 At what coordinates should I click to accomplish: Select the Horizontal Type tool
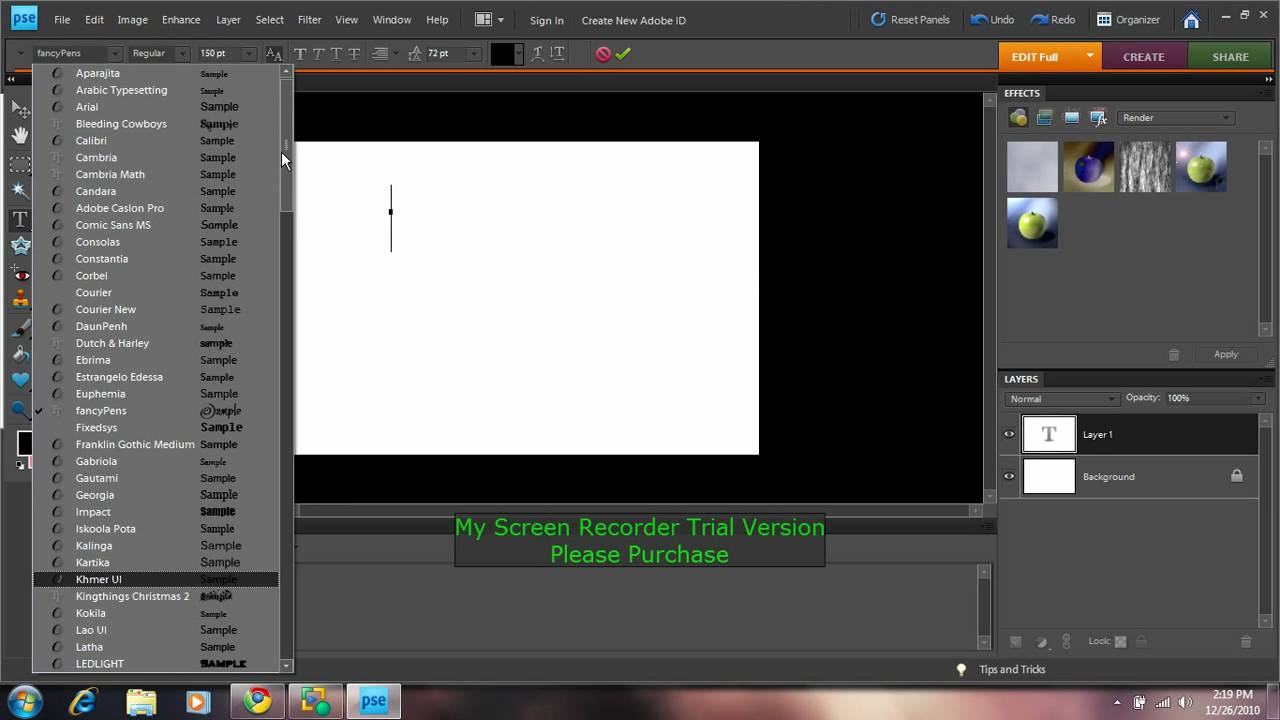click(x=20, y=219)
